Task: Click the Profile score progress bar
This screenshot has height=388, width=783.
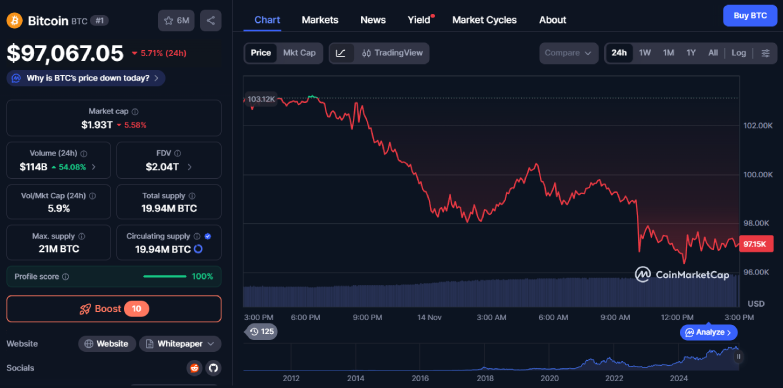Action: (164, 277)
